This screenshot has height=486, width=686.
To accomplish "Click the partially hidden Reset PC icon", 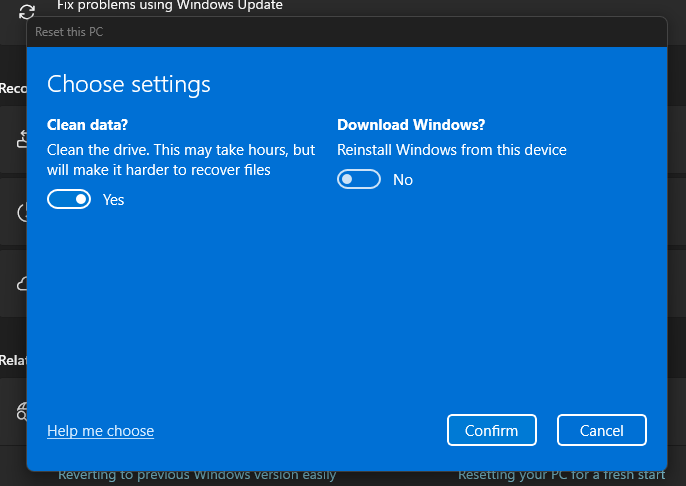I will [x=22, y=140].
